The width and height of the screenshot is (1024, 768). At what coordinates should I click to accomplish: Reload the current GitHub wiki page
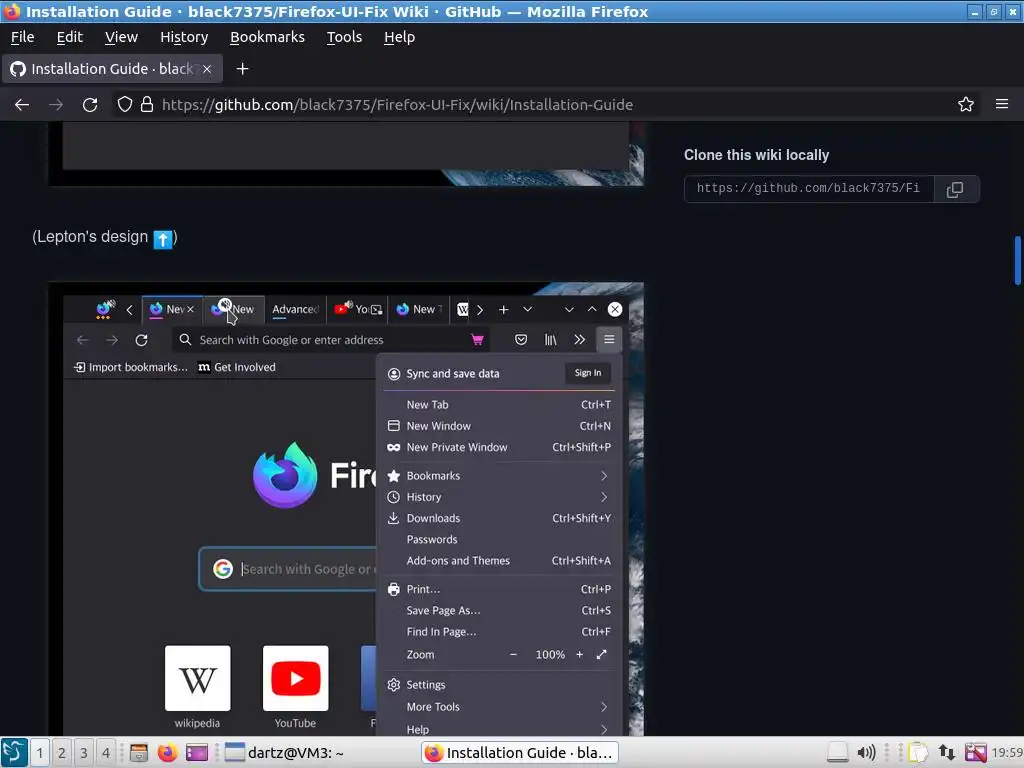coord(90,104)
